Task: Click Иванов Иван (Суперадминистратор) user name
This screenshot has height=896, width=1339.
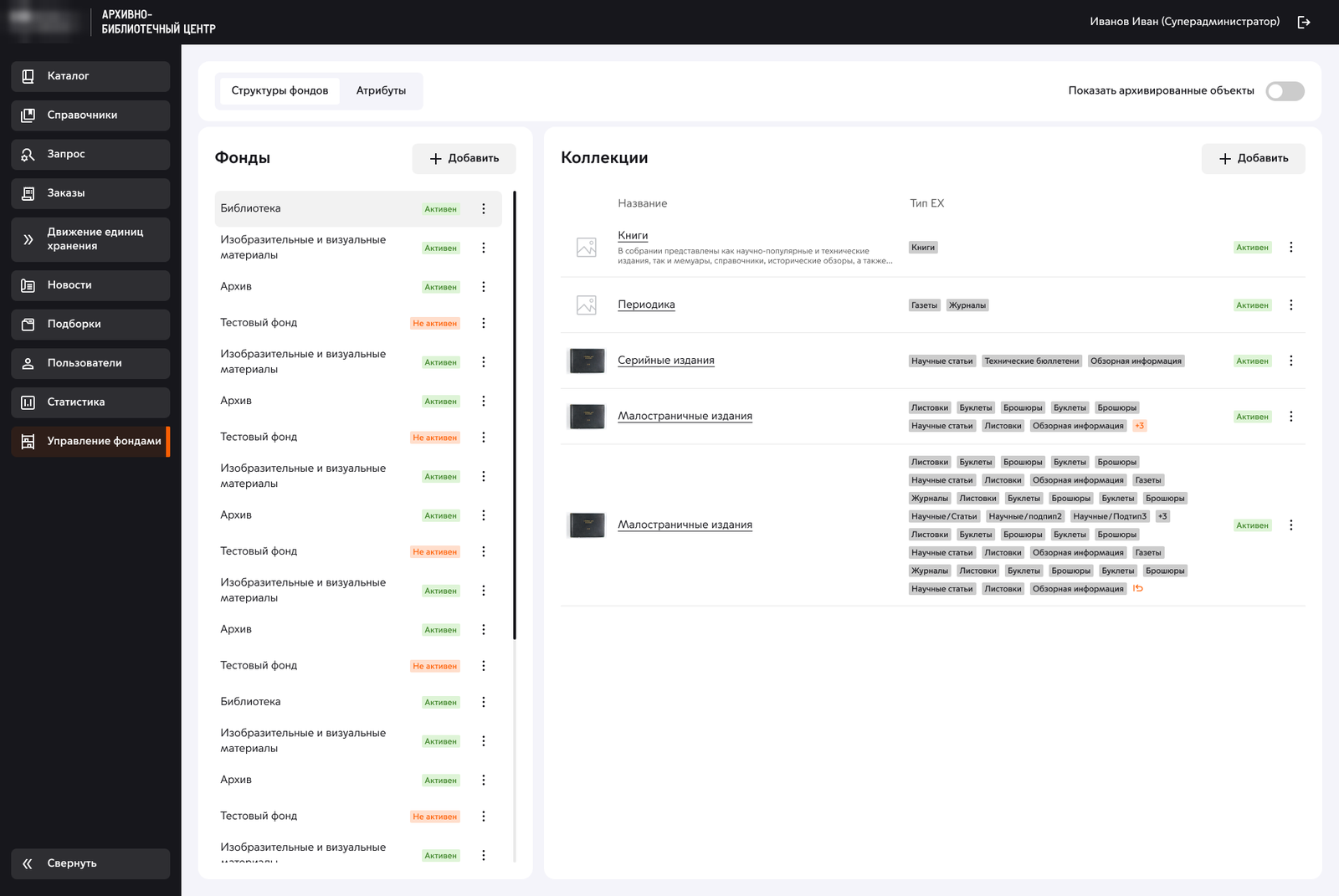Action: coord(1184,22)
